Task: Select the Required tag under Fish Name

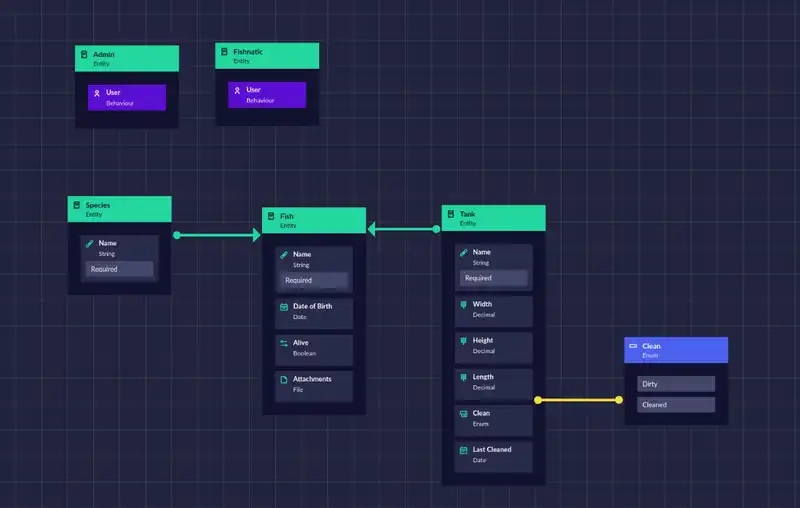Action: pyautogui.click(x=313, y=281)
